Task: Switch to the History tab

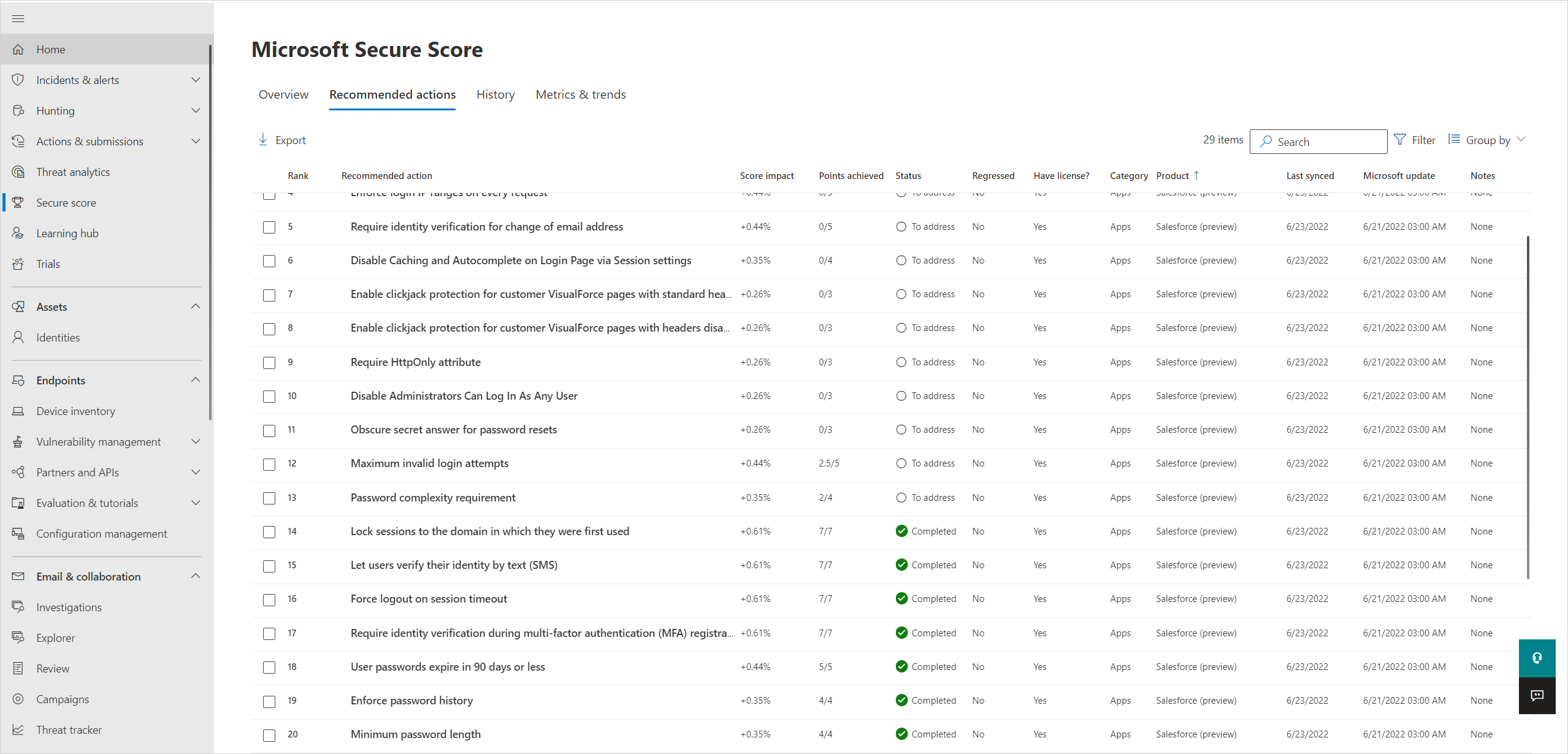Action: tap(496, 94)
